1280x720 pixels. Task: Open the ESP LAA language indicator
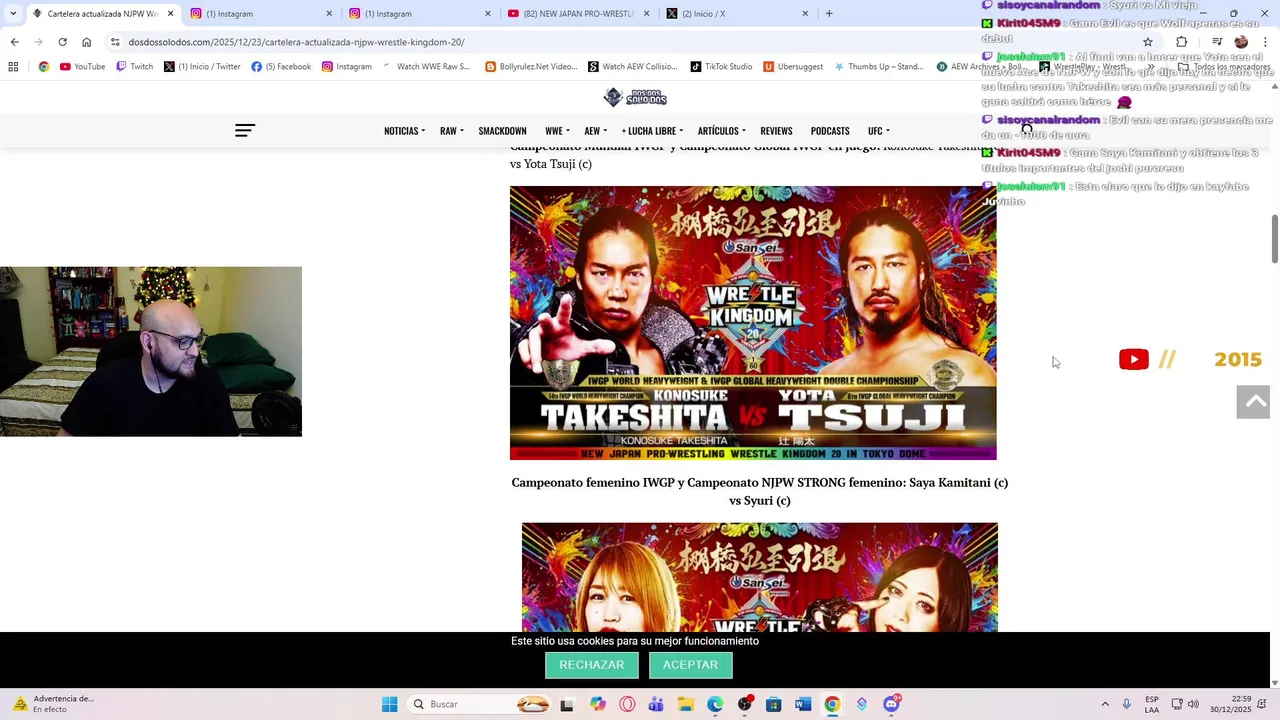[x=1152, y=704]
